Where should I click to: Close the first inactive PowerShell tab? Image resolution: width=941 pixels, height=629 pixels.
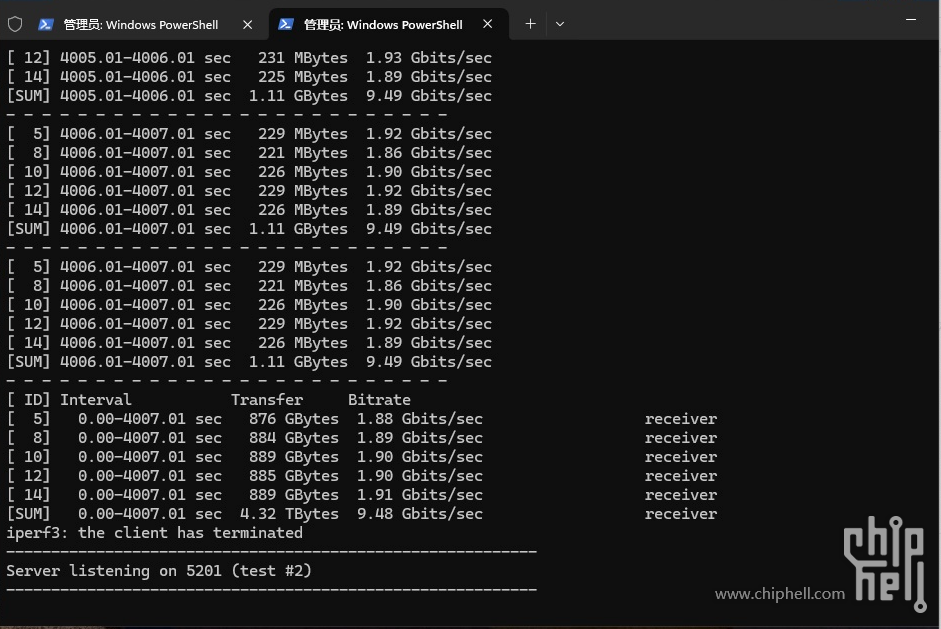coord(248,24)
